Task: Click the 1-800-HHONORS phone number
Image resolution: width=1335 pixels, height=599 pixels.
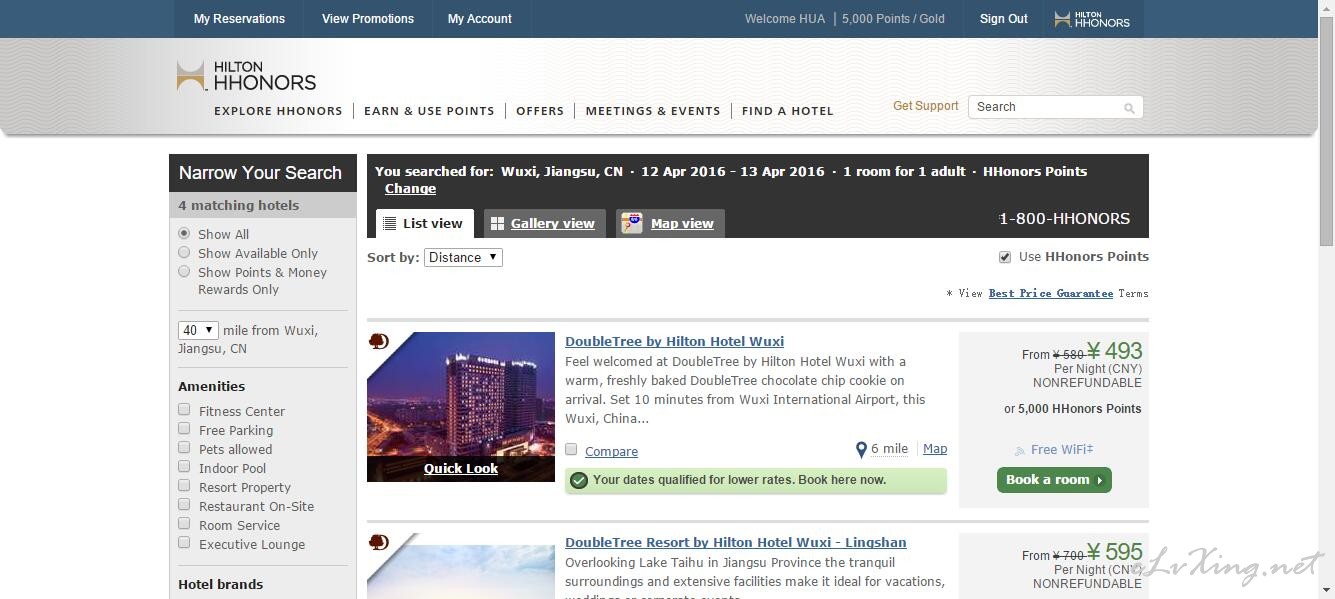Action: [x=1064, y=219]
